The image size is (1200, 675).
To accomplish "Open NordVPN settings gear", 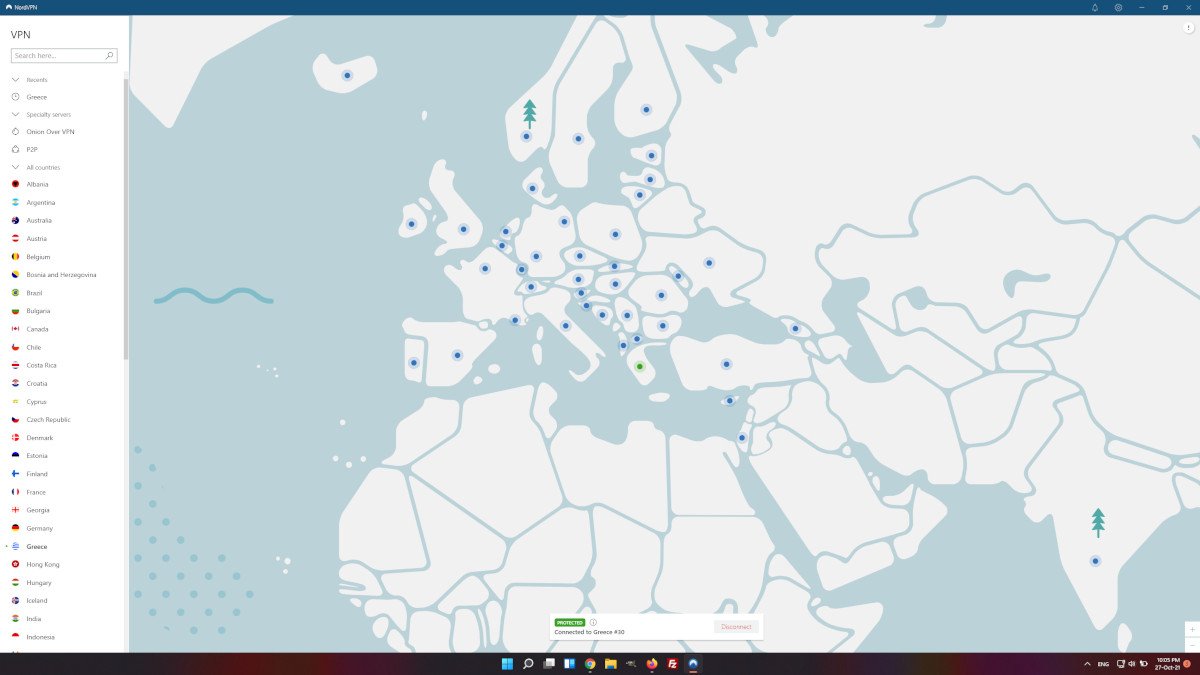I will 1118,7.
